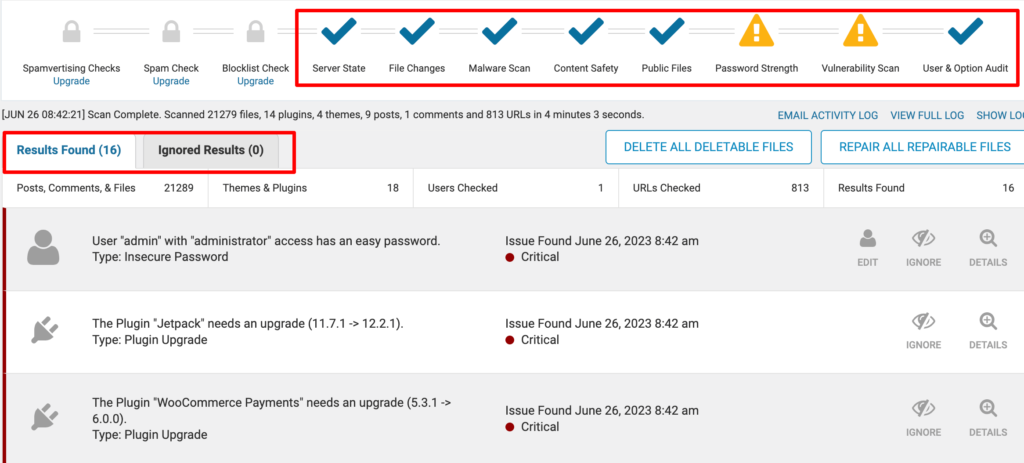Click the URLs Checked stat
The image size is (1024, 463).
click(x=721, y=188)
